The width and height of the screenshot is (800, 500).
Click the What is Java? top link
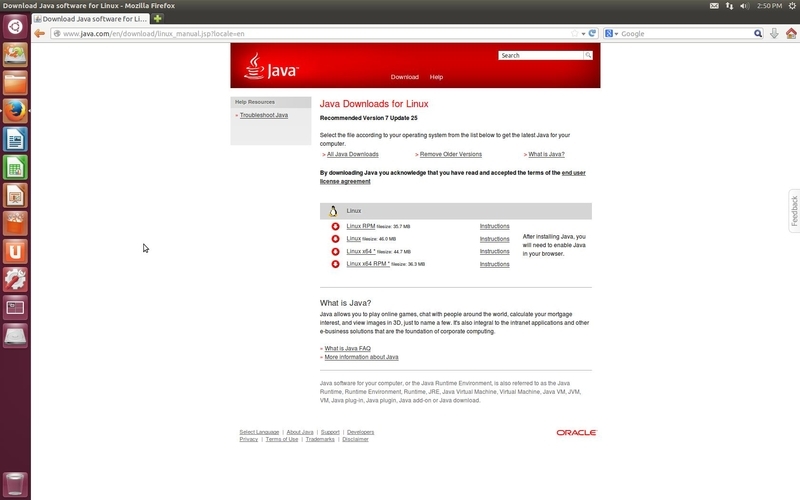[x=546, y=154]
